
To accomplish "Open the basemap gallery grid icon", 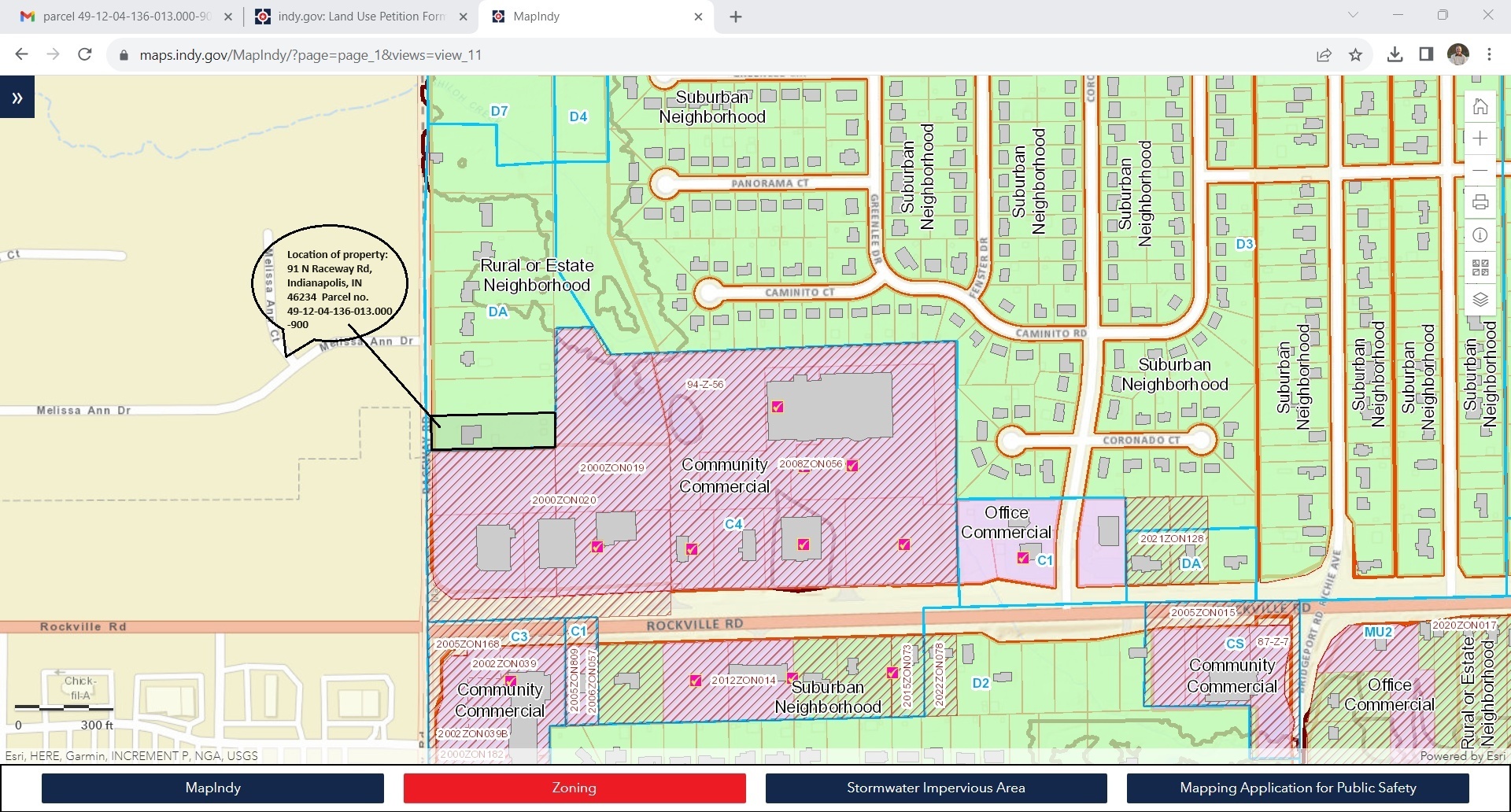I will point(1480,268).
